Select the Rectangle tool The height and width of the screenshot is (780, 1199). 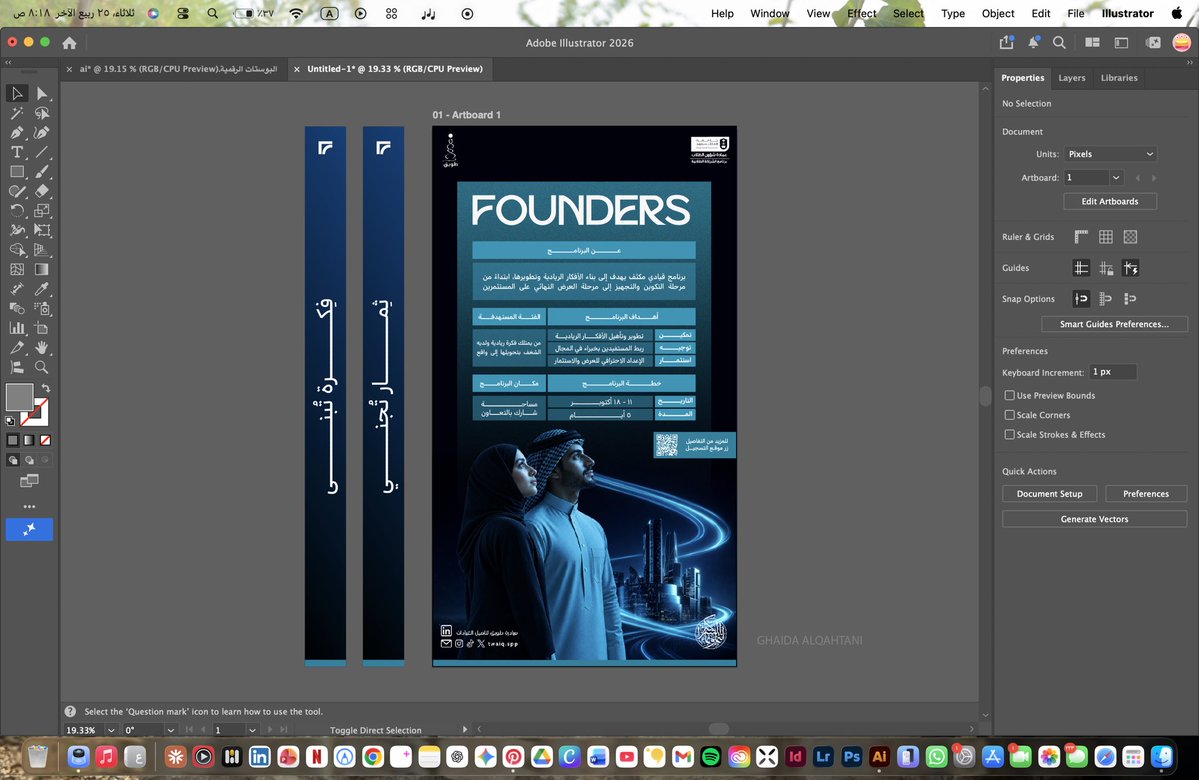coord(17,172)
